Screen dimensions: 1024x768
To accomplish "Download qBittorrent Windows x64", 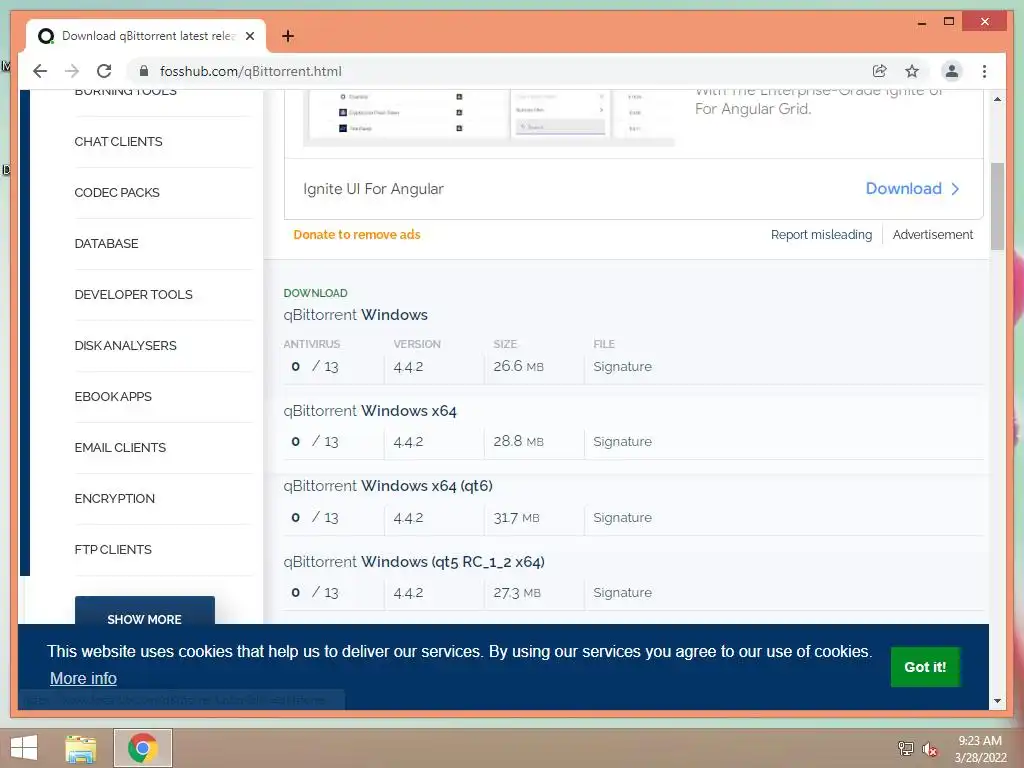I will click(x=370, y=411).
